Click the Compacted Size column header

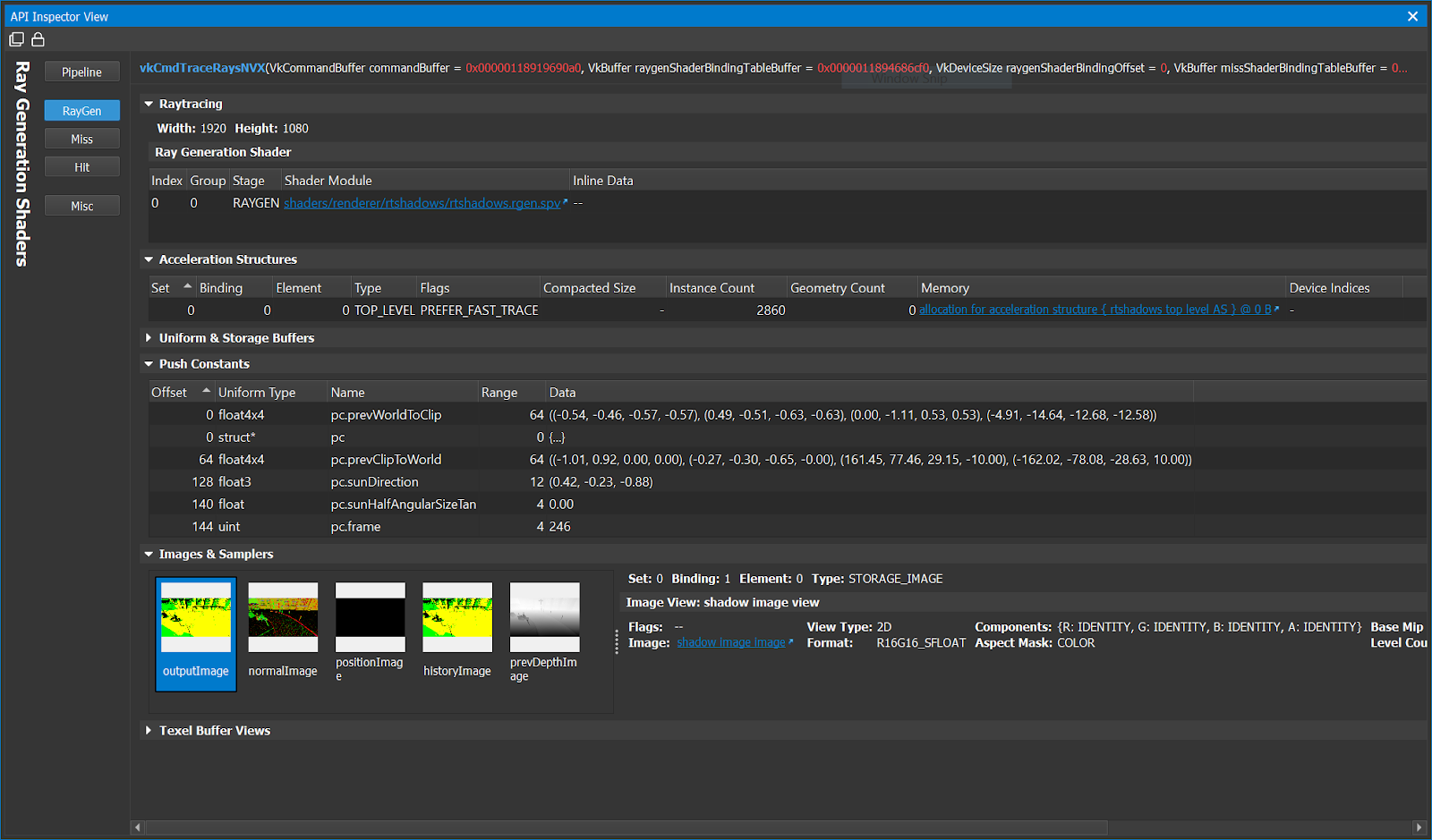(x=602, y=288)
